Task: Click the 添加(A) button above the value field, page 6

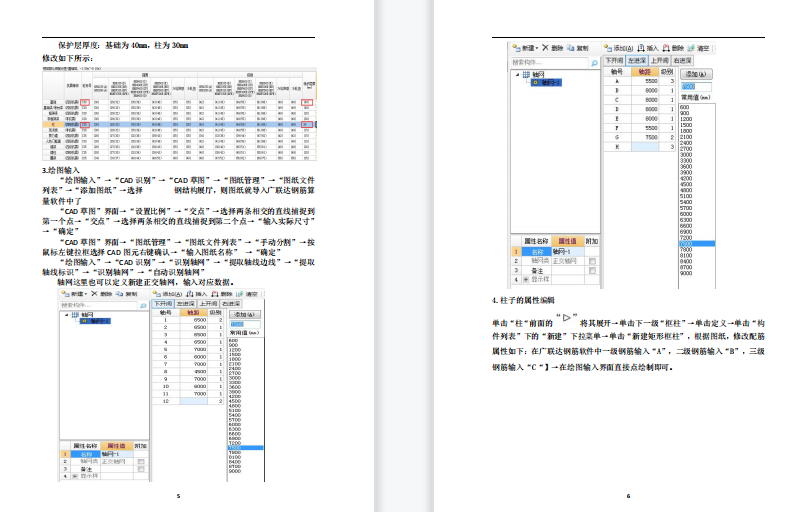Action: pyautogui.click(x=696, y=74)
